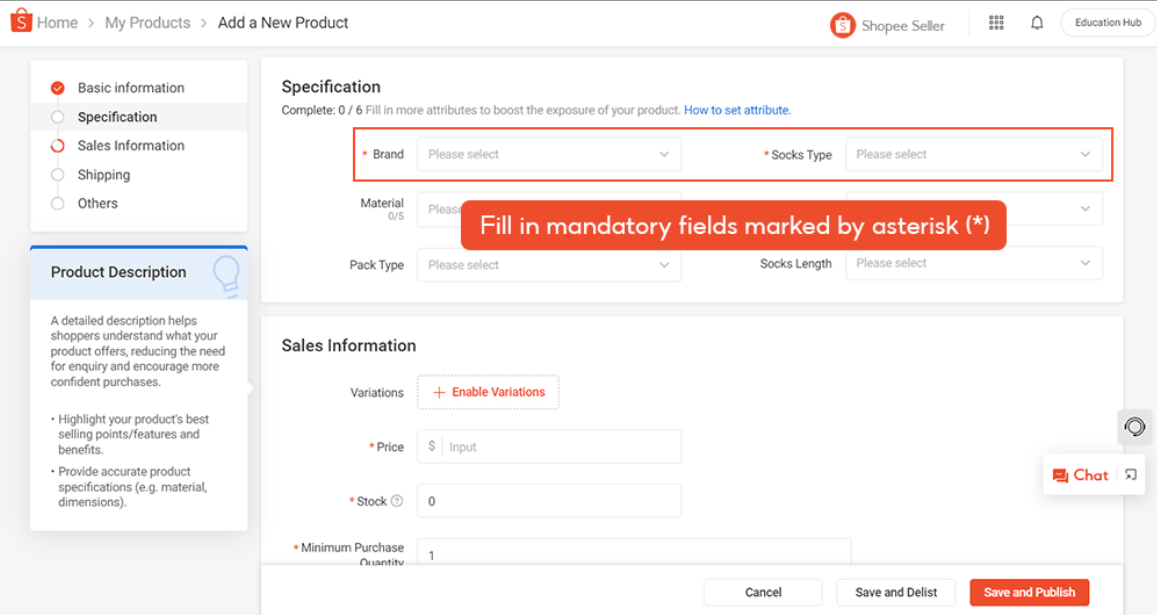Viewport: 1157px width, 615px height.
Task: Click Save and Publish button
Action: 1029,592
